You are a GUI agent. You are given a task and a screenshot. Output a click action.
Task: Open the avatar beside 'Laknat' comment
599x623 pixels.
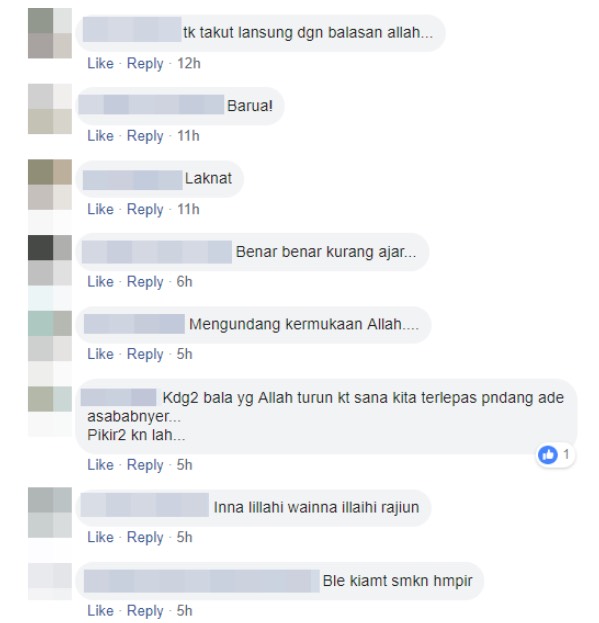tap(50, 184)
